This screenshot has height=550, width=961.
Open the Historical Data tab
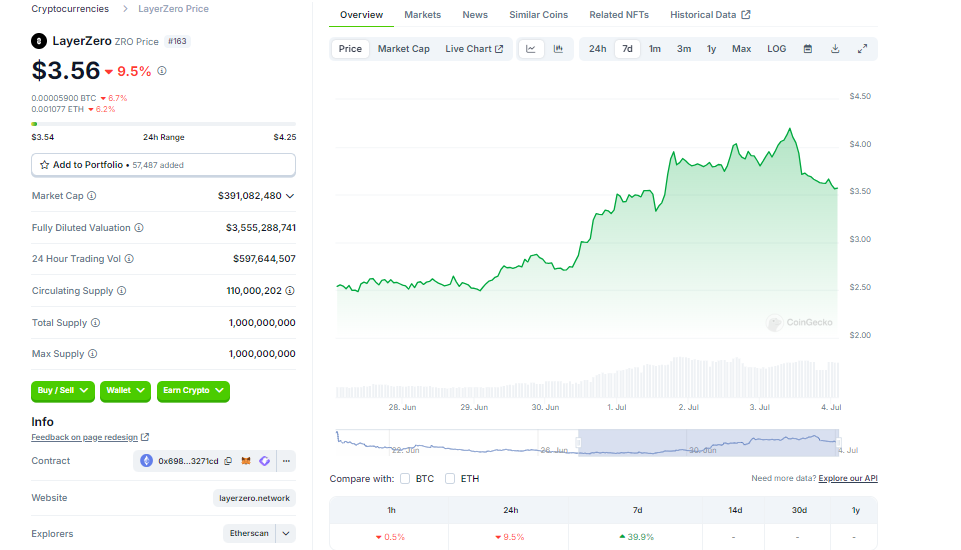[x=710, y=15]
